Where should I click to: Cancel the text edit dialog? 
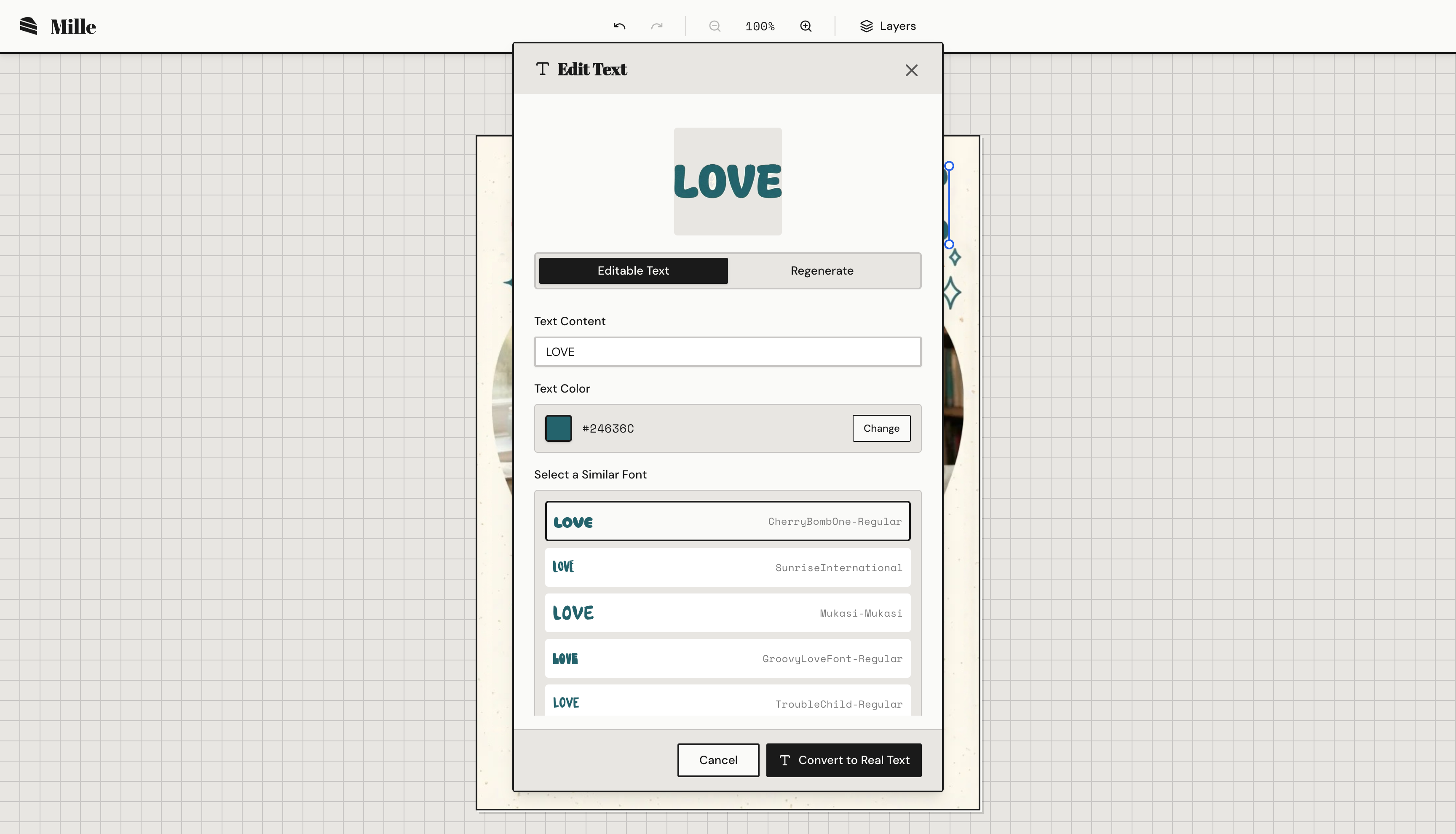click(718, 760)
